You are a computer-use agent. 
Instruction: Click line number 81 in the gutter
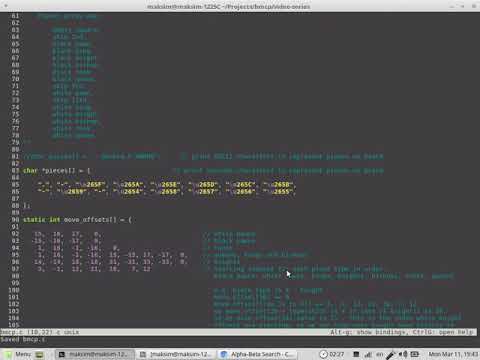coord(15,156)
